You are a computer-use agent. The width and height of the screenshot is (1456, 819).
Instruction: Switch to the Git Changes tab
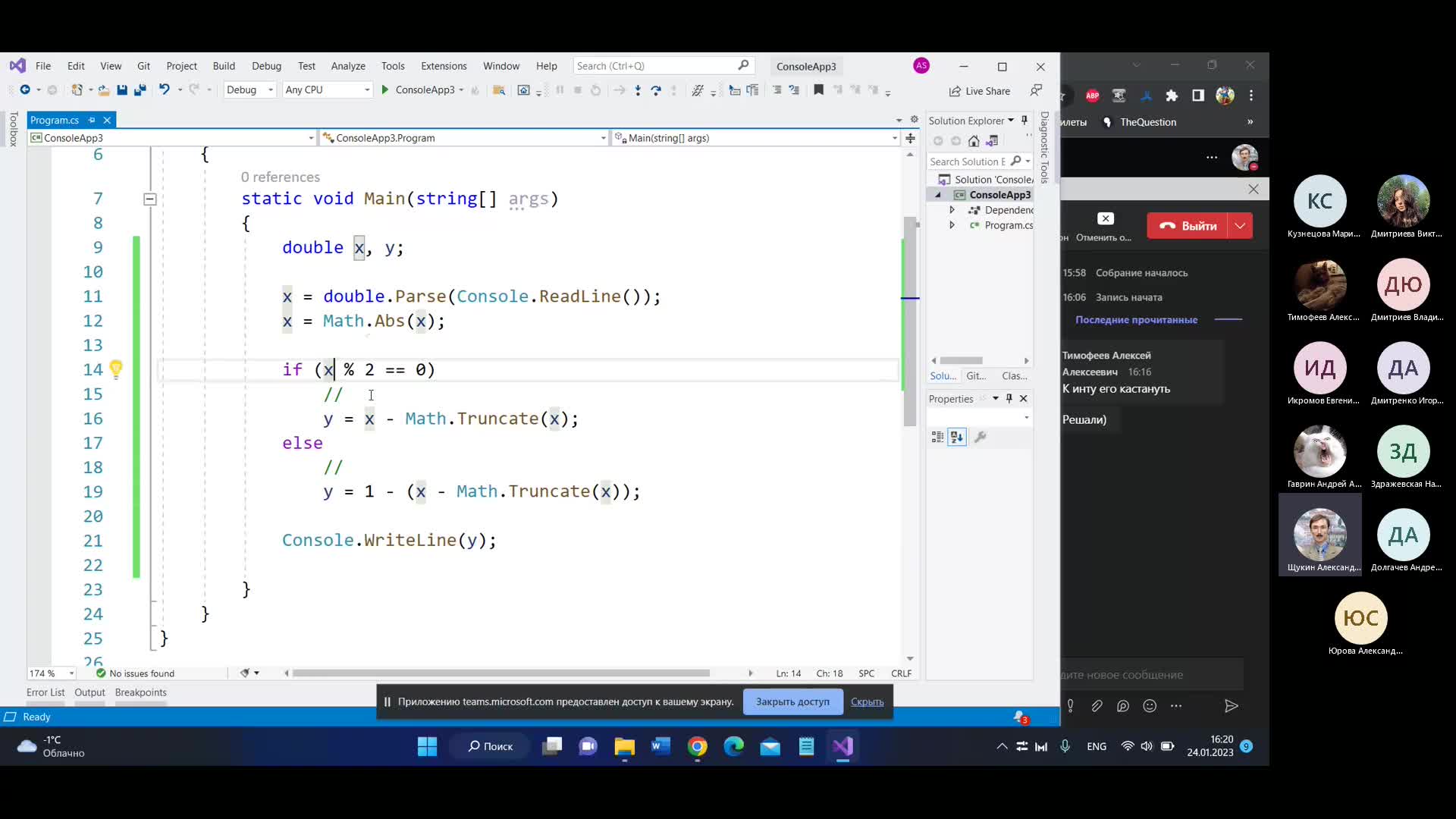click(x=976, y=376)
